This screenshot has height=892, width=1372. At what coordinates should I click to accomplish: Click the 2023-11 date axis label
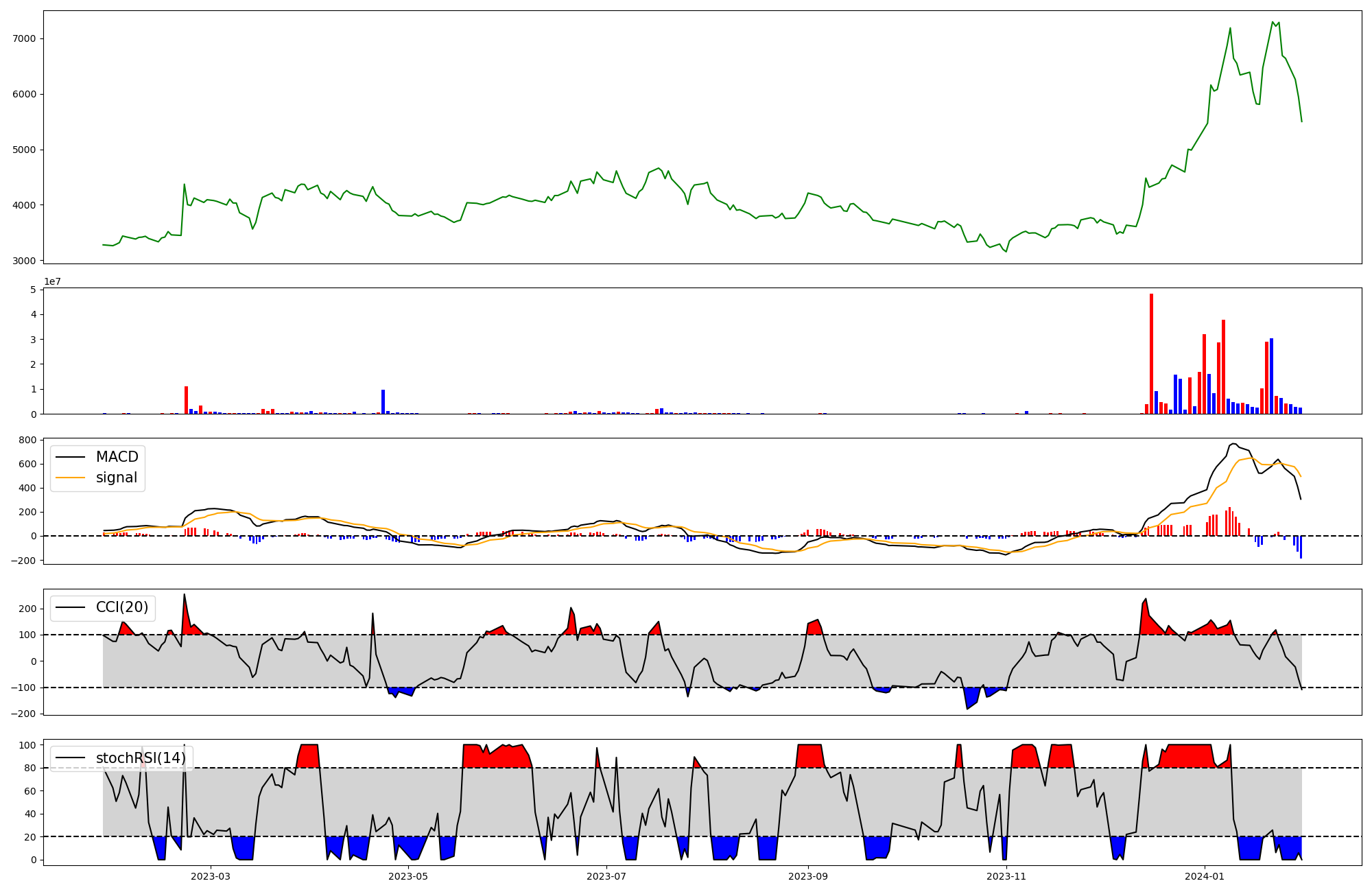[x=1006, y=876]
